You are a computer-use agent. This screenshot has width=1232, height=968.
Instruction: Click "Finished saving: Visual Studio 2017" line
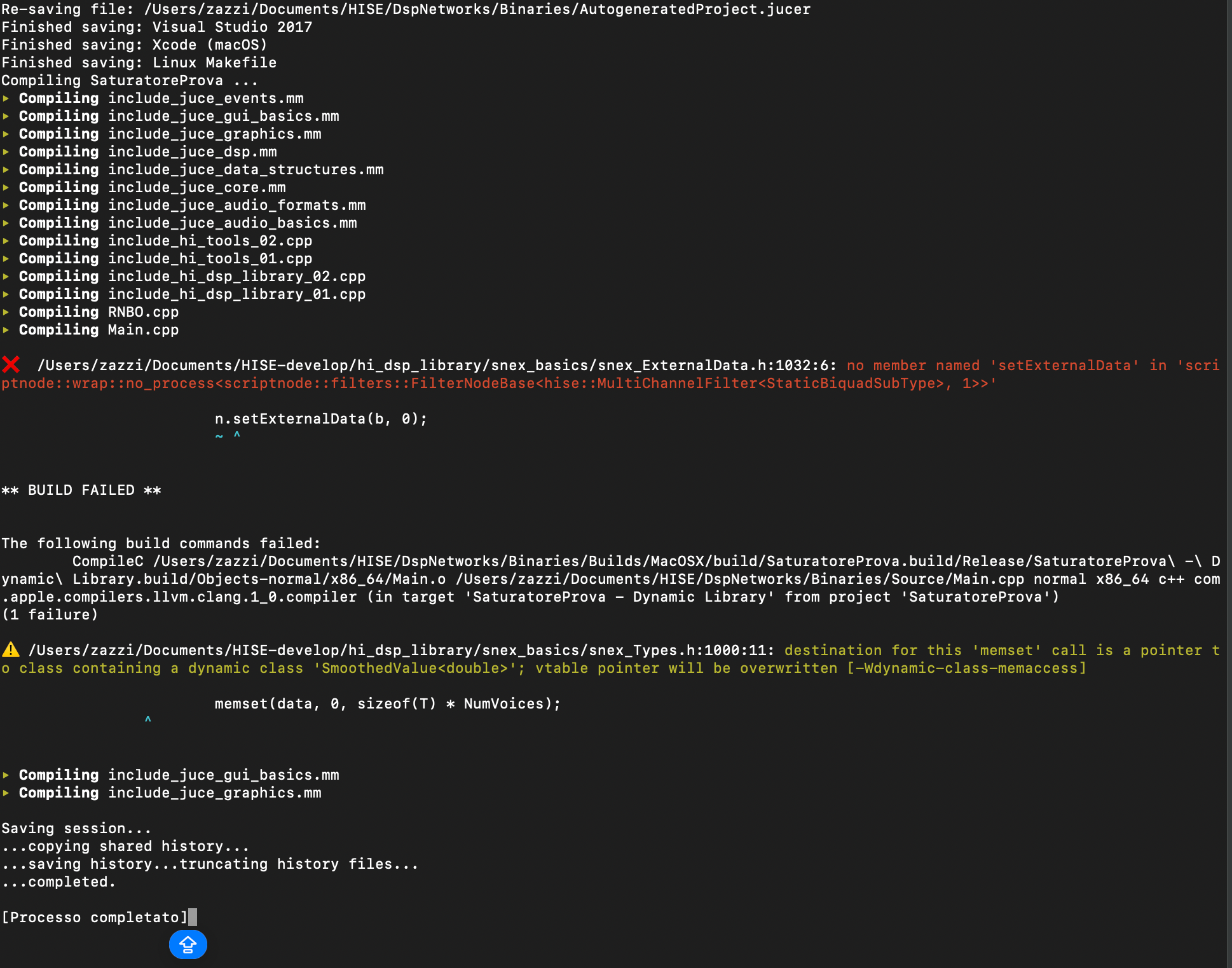coord(157,27)
